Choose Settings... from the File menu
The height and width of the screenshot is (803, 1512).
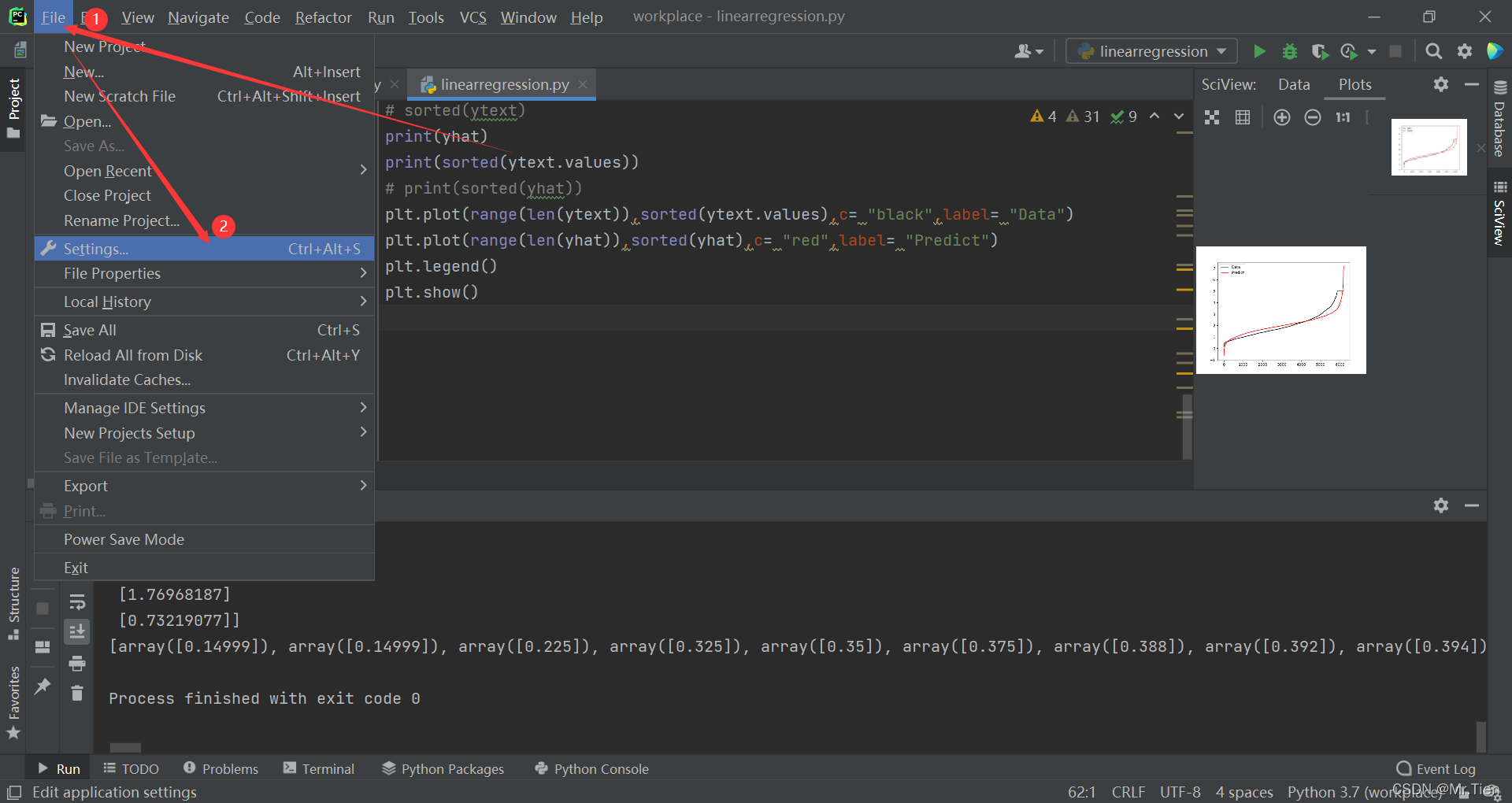point(204,249)
